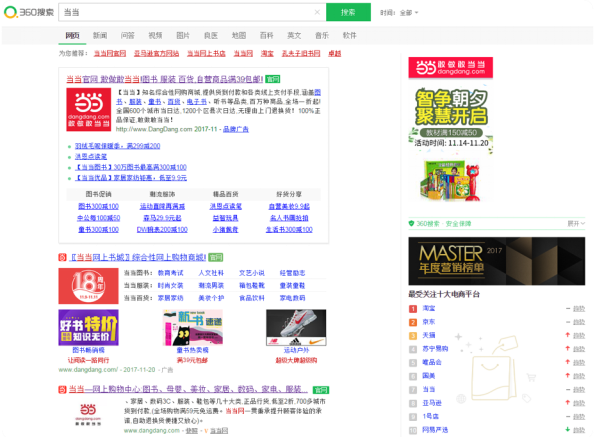Click the 好书特价 promo image
Screen dimensions: 595x438
[88, 327]
